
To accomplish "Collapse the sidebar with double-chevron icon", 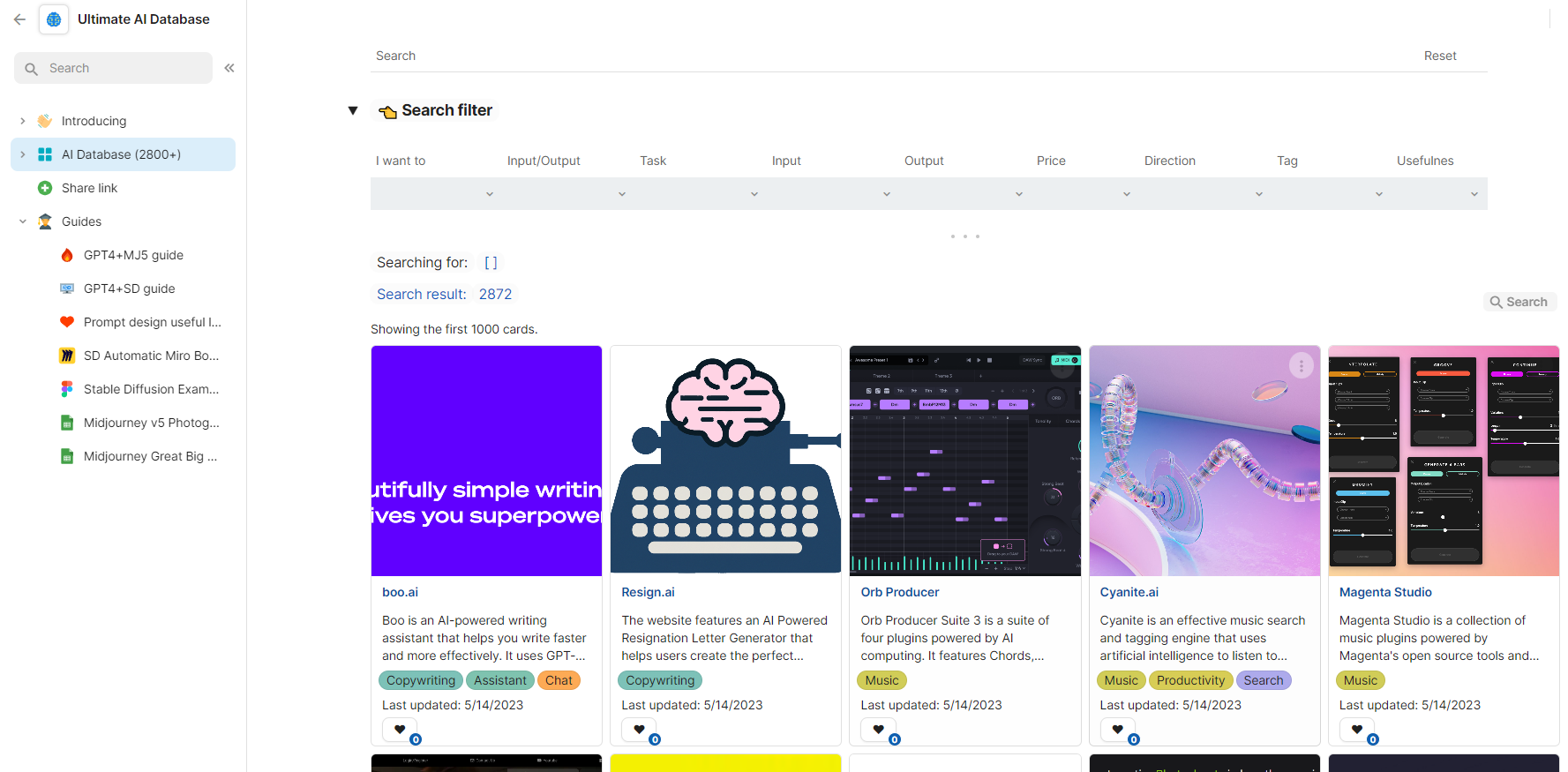I will (229, 68).
